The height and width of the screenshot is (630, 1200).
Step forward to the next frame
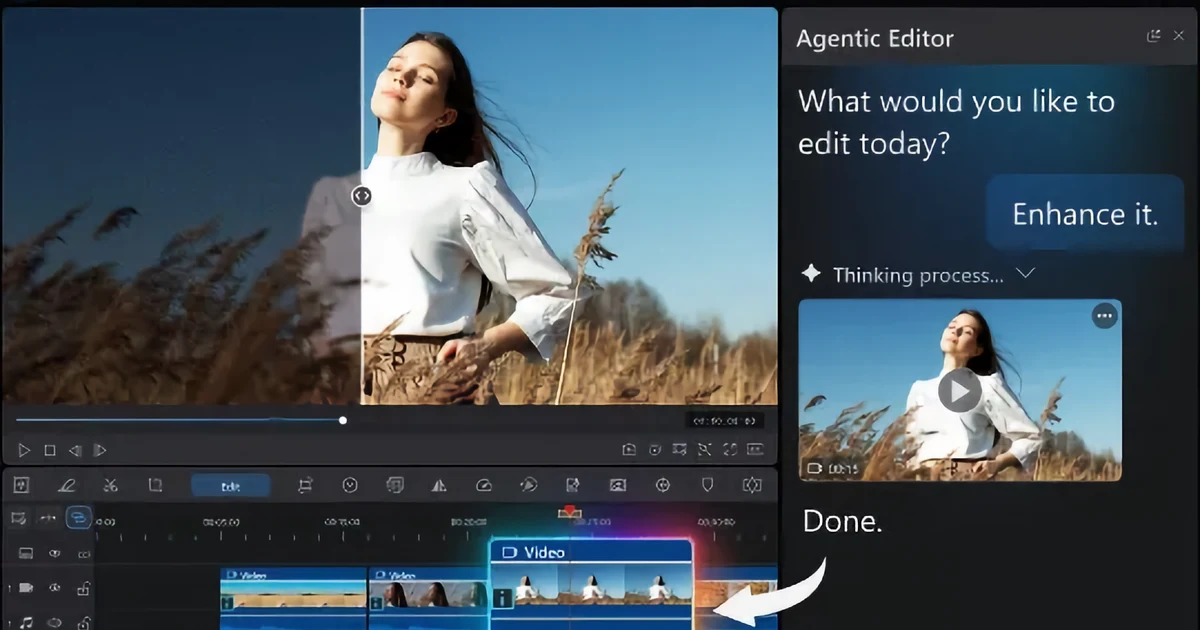[100, 450]
